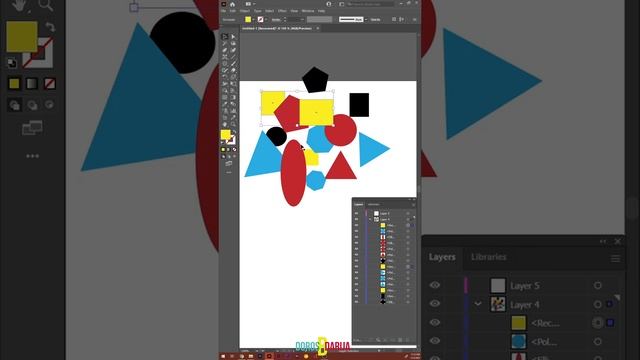The width and height of the screenshot is (640, 360).
Task: Collapse Layer 4 arrow in the small Layers panel
Action: coord(370,219)
